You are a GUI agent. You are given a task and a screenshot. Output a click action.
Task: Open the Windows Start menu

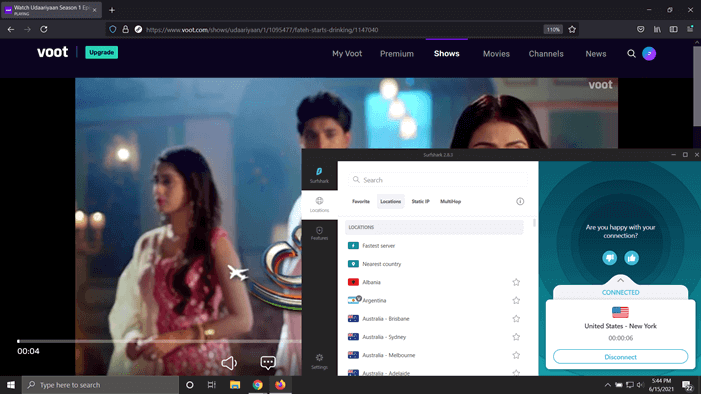(x=11, y=385)
